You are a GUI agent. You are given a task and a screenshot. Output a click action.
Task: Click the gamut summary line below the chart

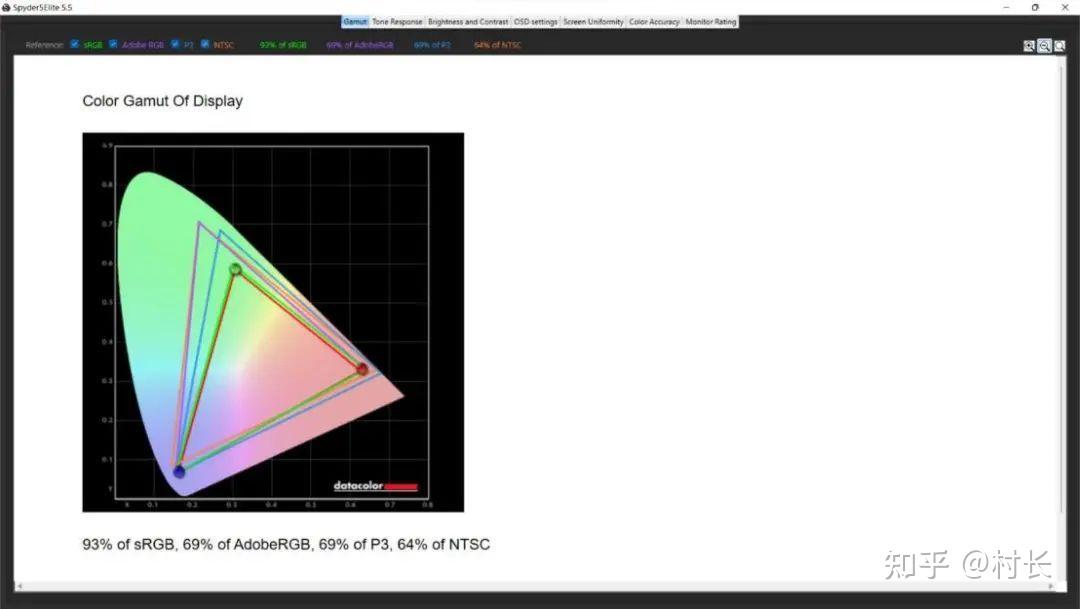(286, 544)
